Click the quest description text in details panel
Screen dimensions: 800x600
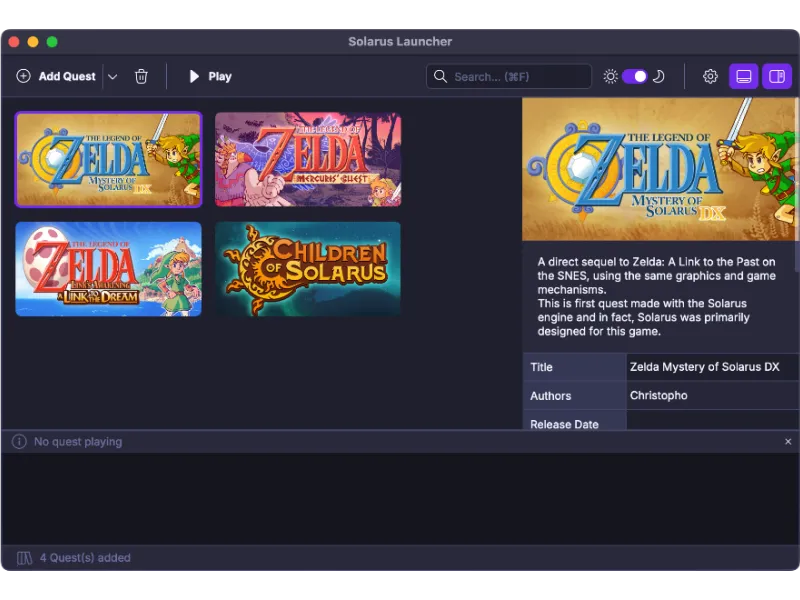[x=656, y=296]
